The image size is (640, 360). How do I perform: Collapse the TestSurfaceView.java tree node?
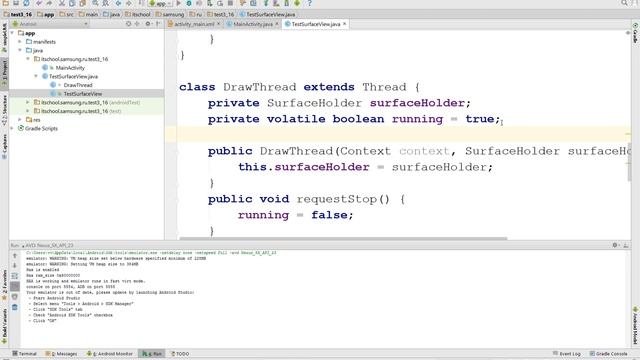click(36, 76)
